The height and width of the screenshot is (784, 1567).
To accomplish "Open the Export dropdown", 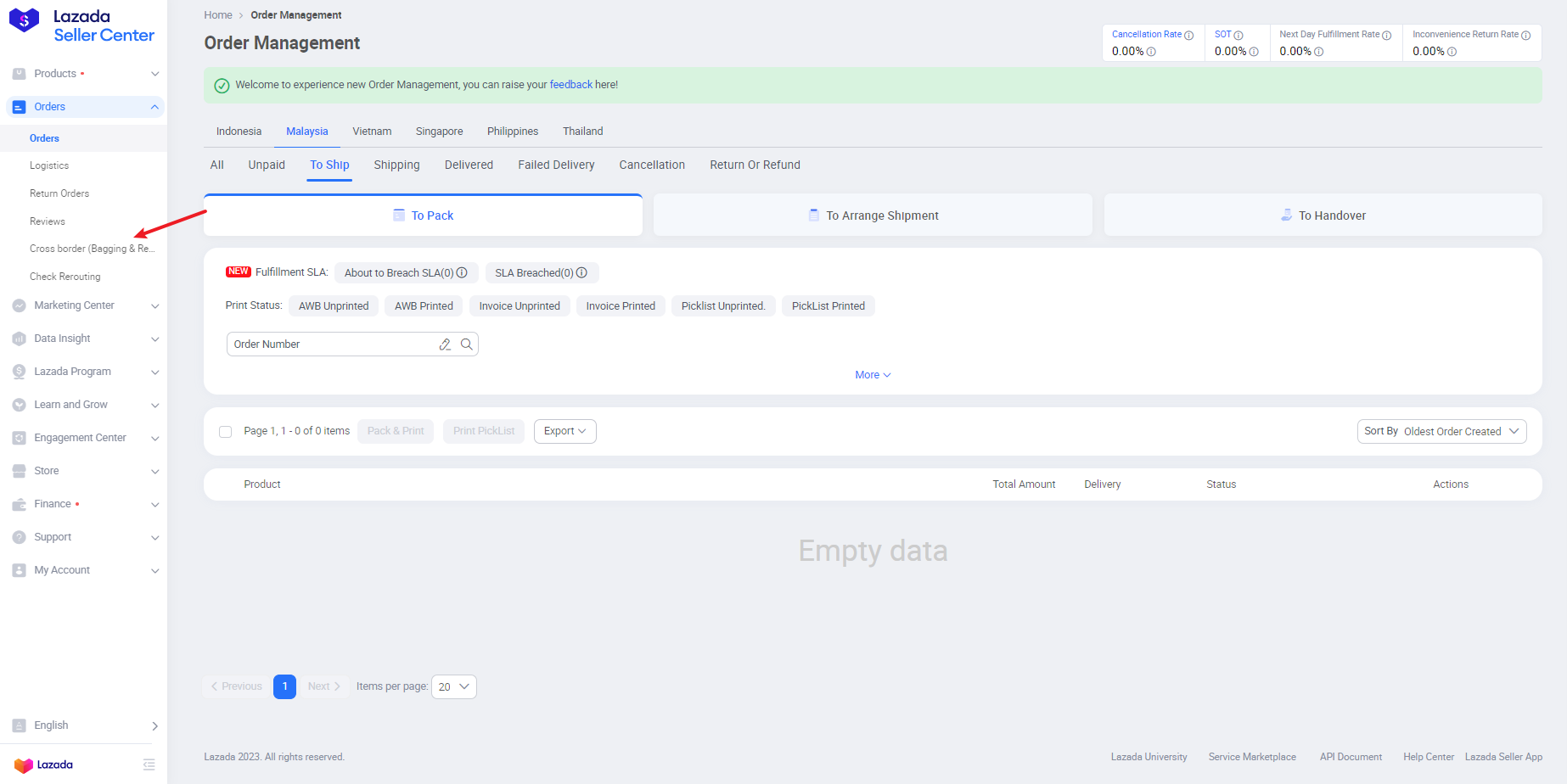I will pyautogui.click(x=564, y=431).
